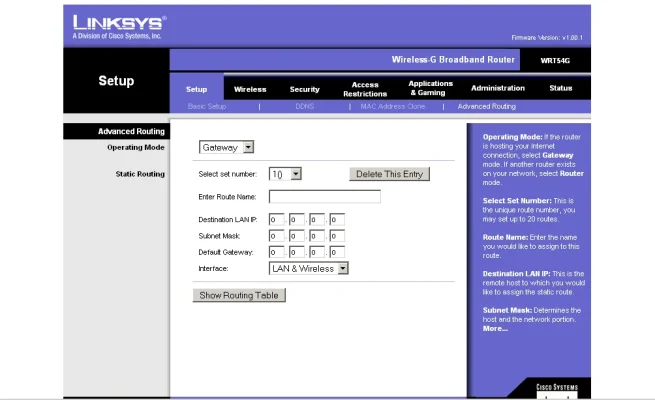This screenshot has height=400, width=655.
Task: Click the Linksys logo
Action: tap(118, 26)
